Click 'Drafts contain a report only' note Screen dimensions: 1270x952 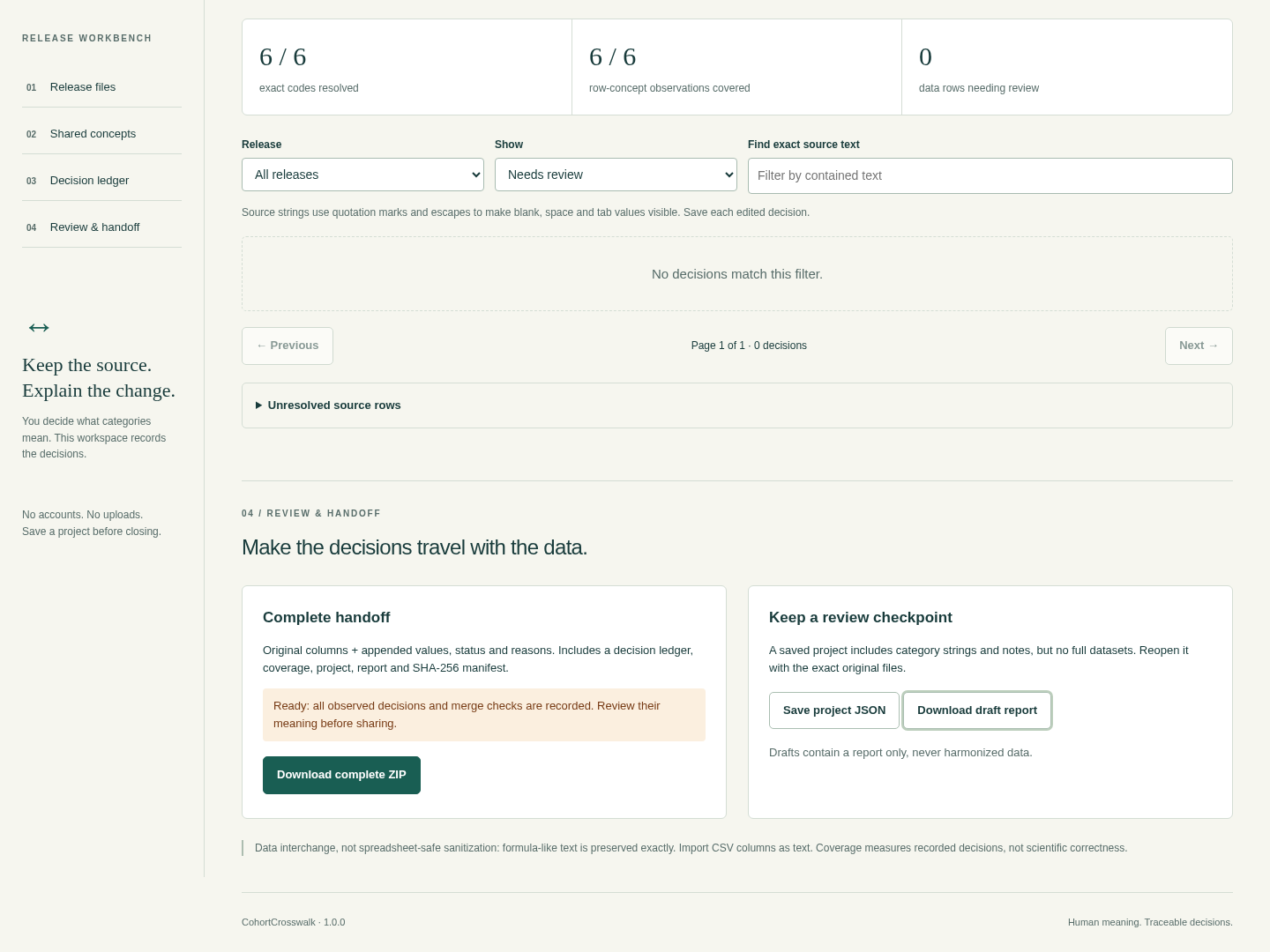pos(900,753)
